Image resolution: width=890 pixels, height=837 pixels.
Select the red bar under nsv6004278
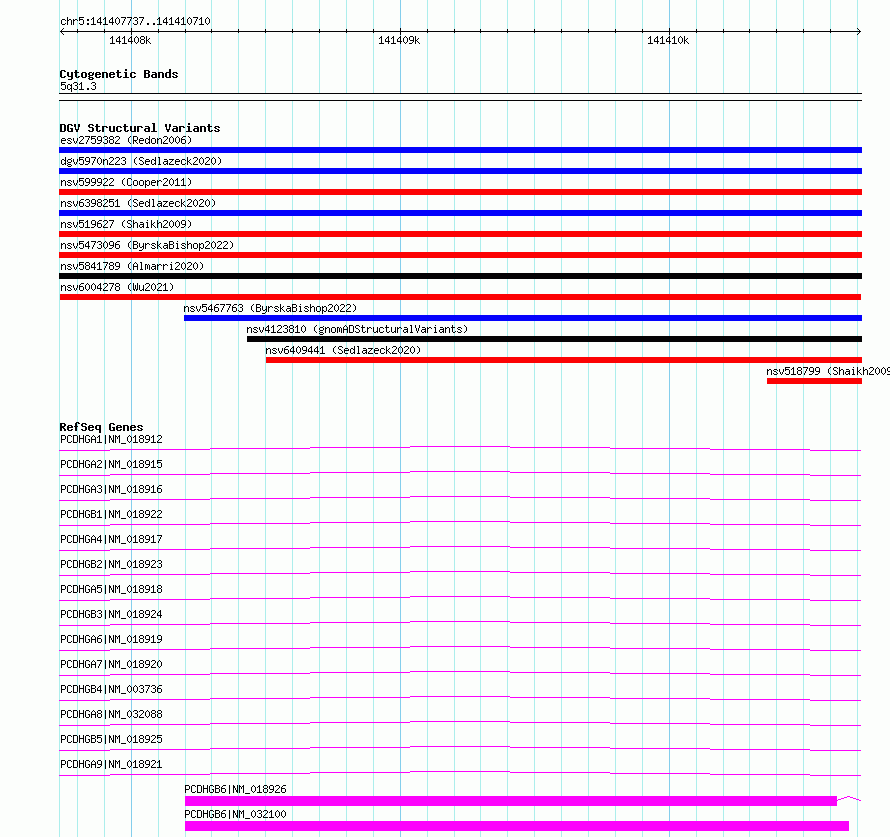coord(460,297)
